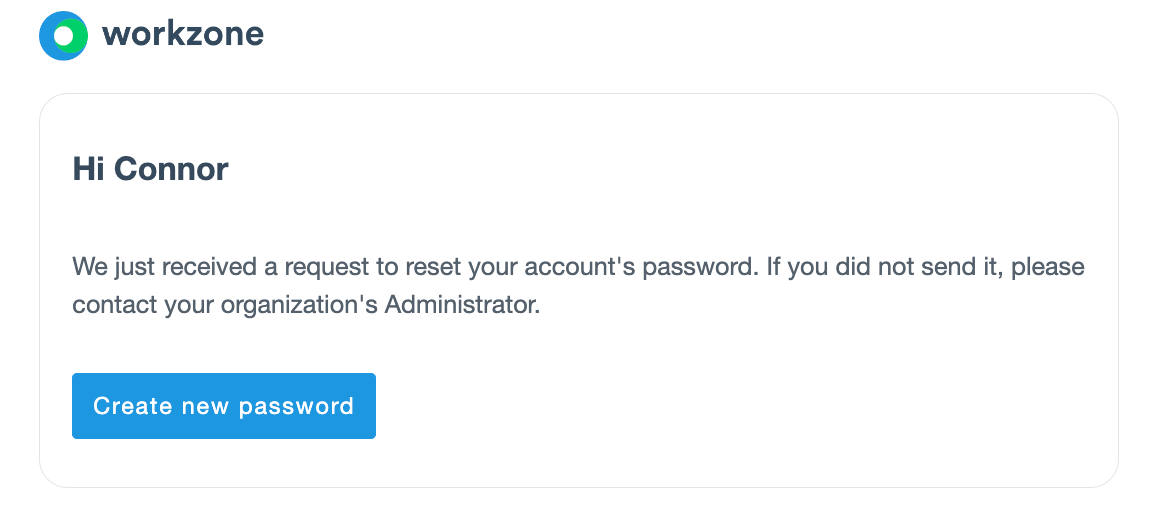Select the workzone wordmark text
Image resolution: width=1154 pixels, height=524 pixels.
click(x=183, y=34)
